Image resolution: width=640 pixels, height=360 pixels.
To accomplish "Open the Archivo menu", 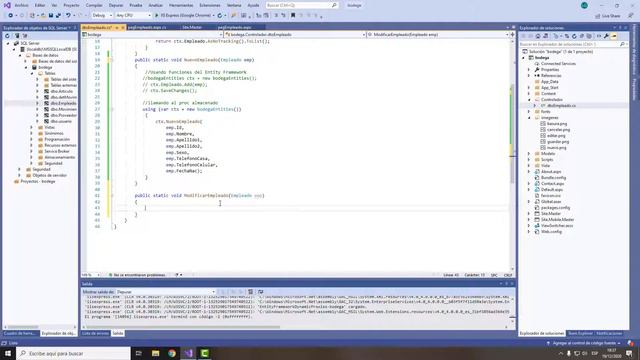I will click(x=22, y=5).
